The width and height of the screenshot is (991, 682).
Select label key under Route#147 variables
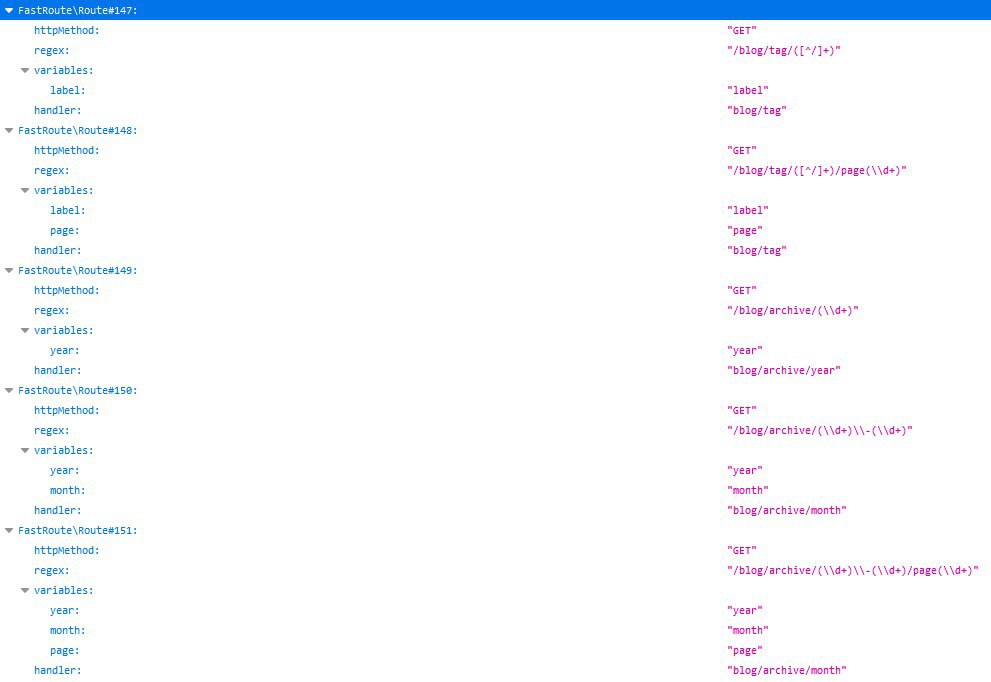coord(68,90)
